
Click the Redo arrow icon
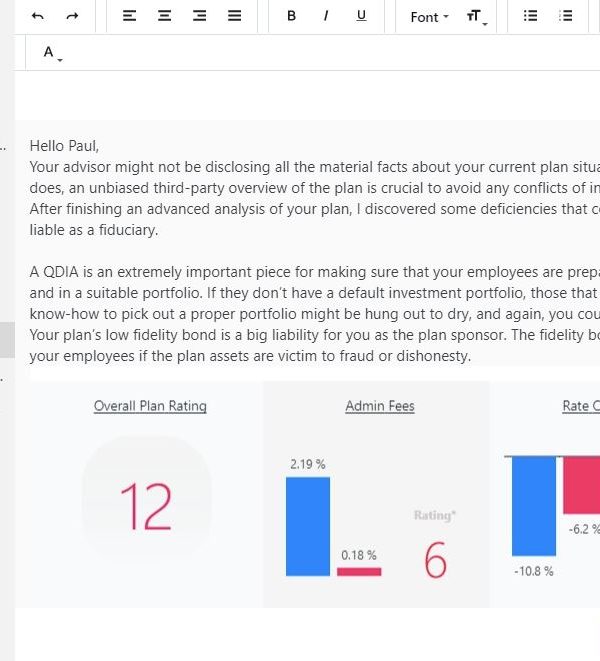(72, 16)
